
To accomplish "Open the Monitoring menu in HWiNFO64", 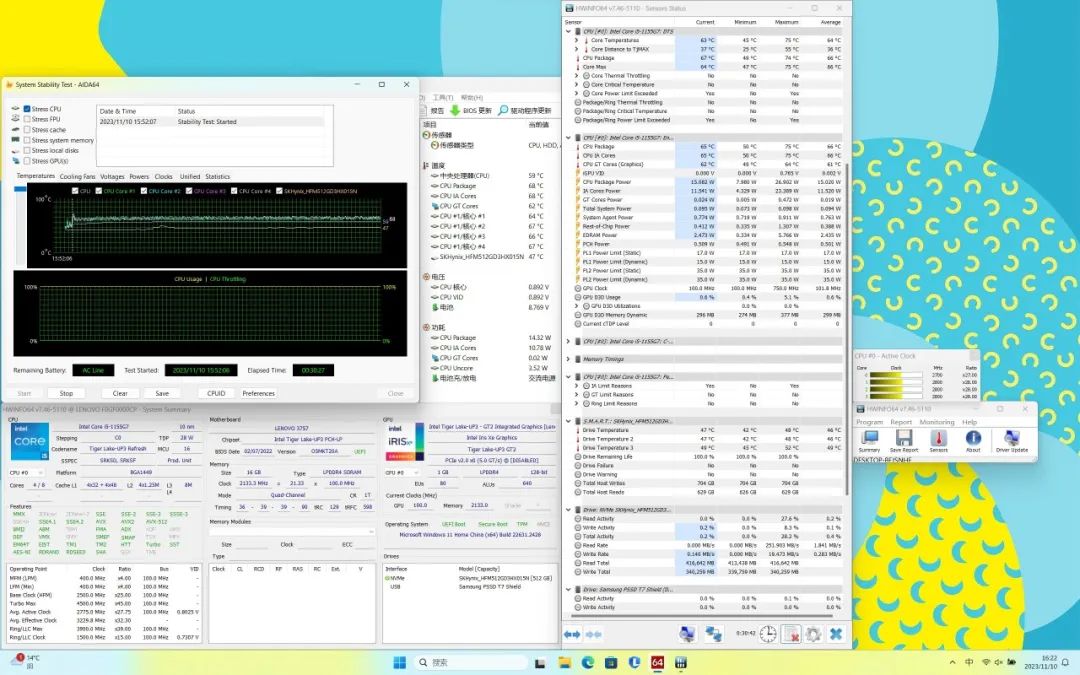I will tap(937, 422).
